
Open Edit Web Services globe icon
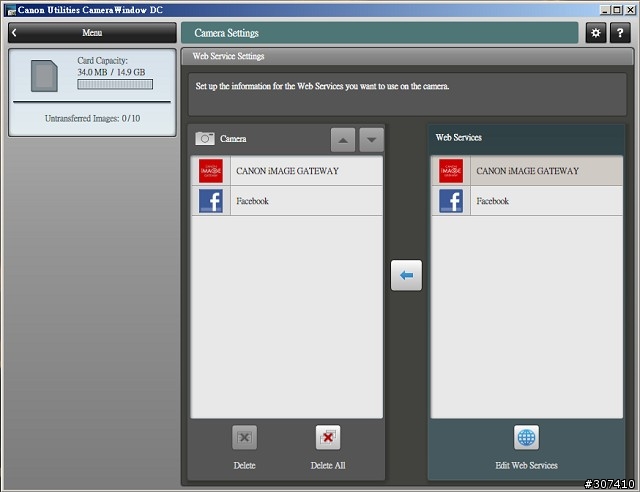tap(526, 438)
